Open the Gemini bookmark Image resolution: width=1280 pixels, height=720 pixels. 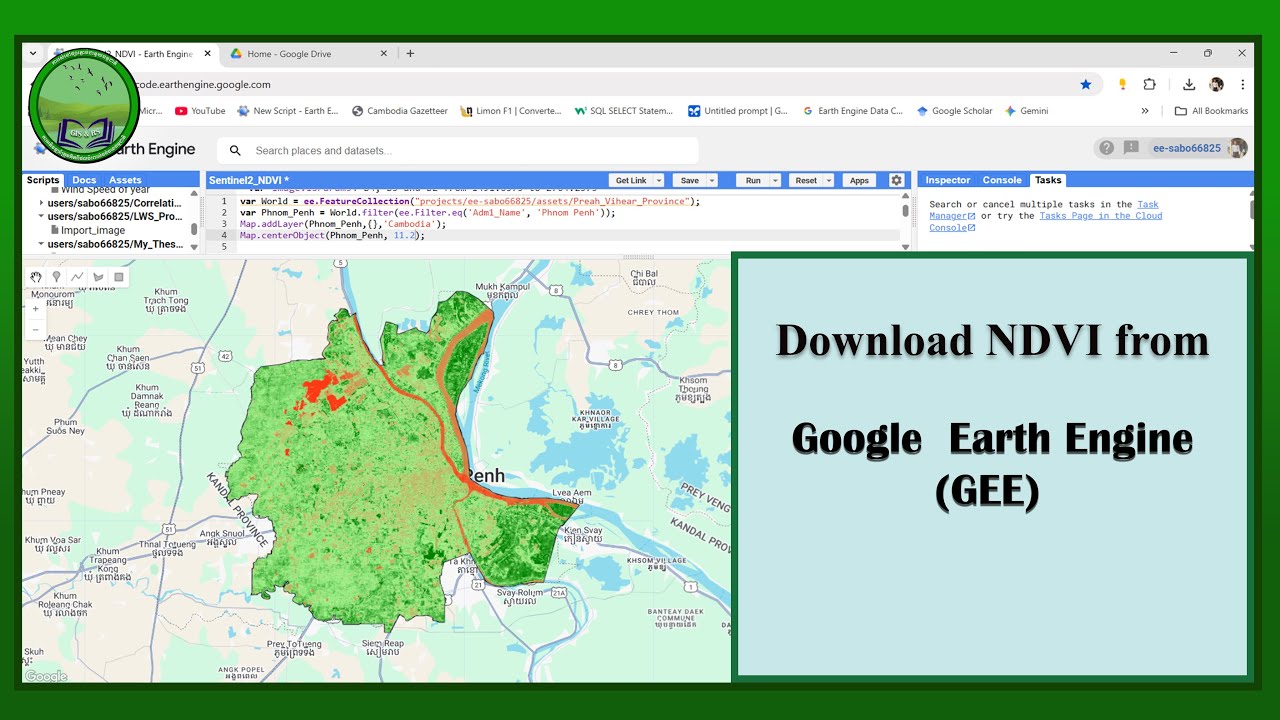[1026, 111]
